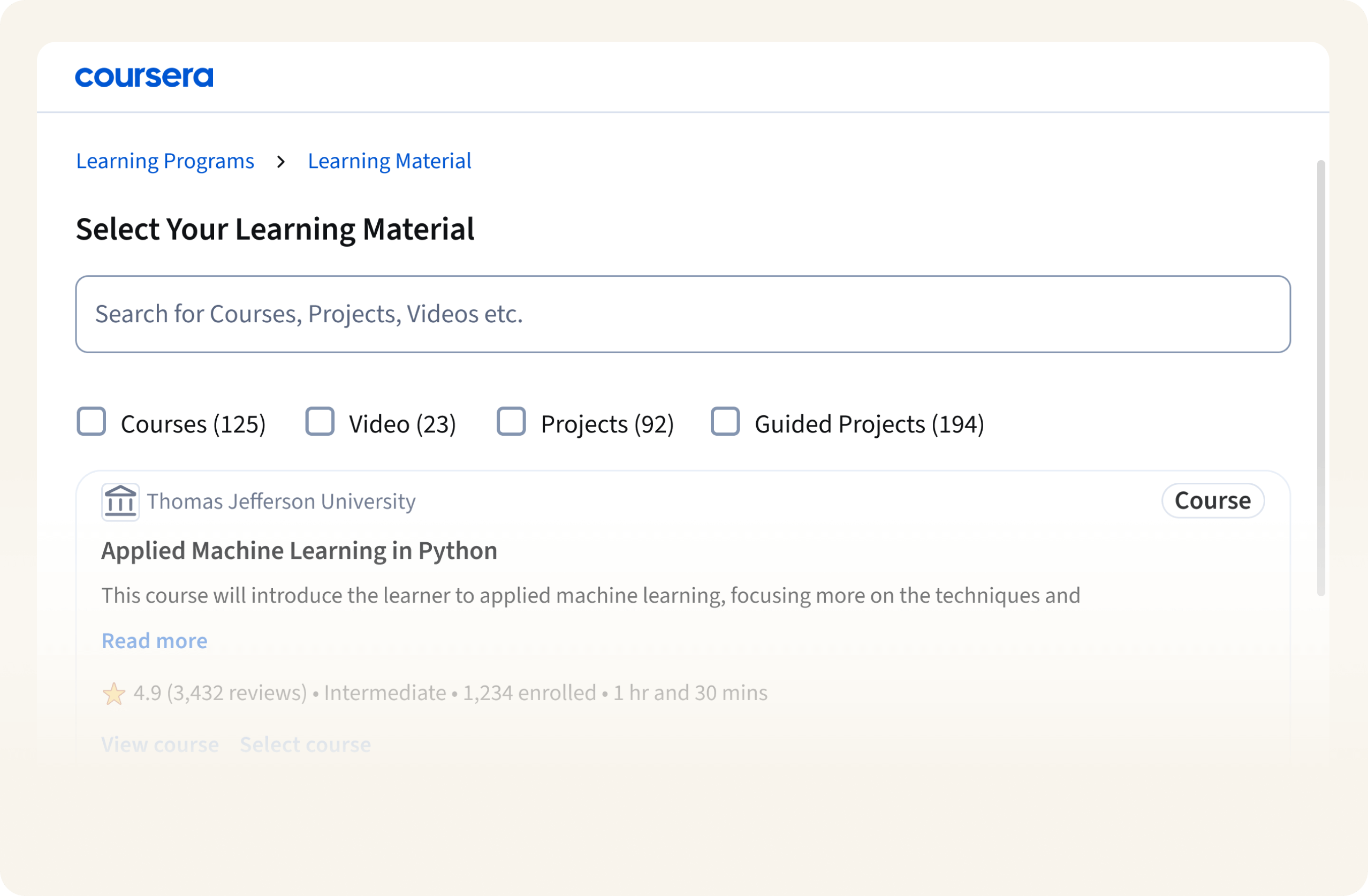Click Select course link
The image size is (1368, 896).
(x=305, y=745)
